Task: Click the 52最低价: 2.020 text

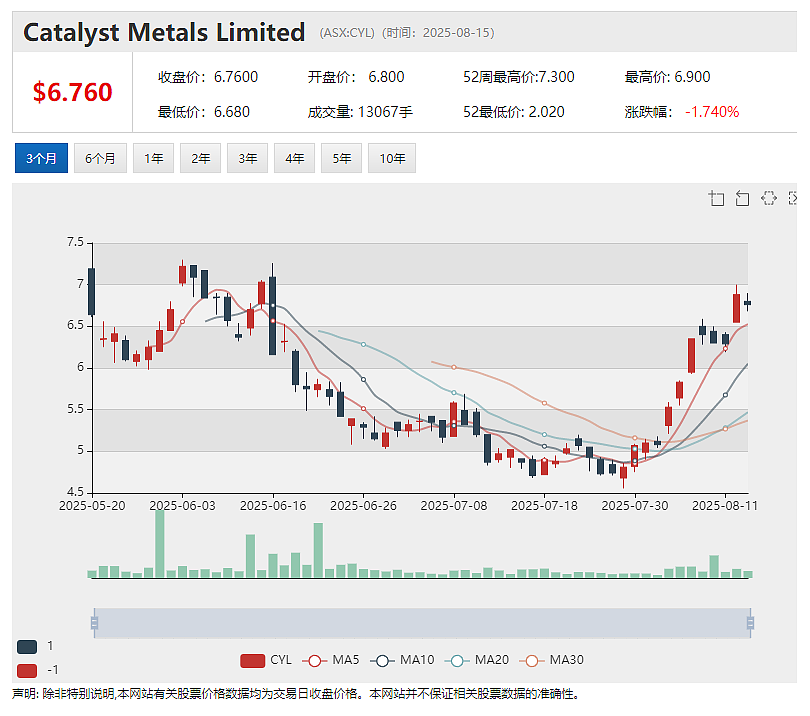Action: click(513, 112)
